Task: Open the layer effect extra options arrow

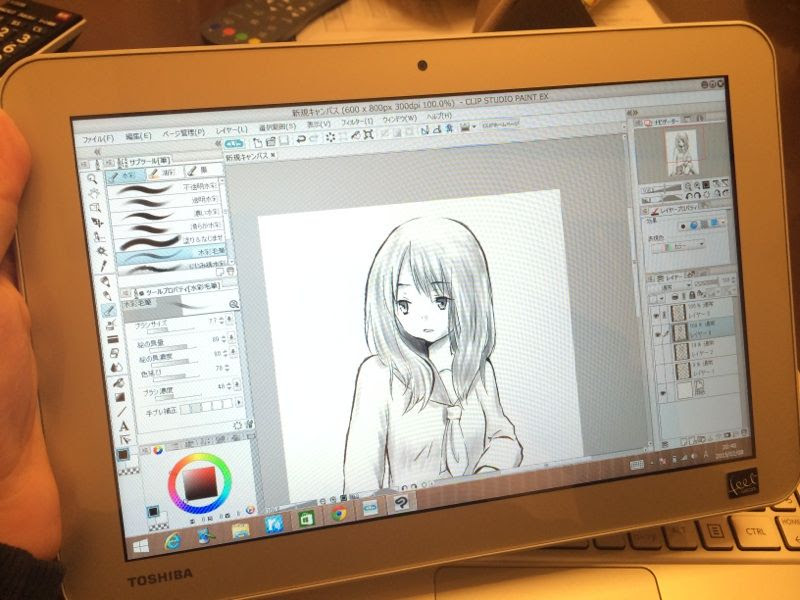Action: 724,222
